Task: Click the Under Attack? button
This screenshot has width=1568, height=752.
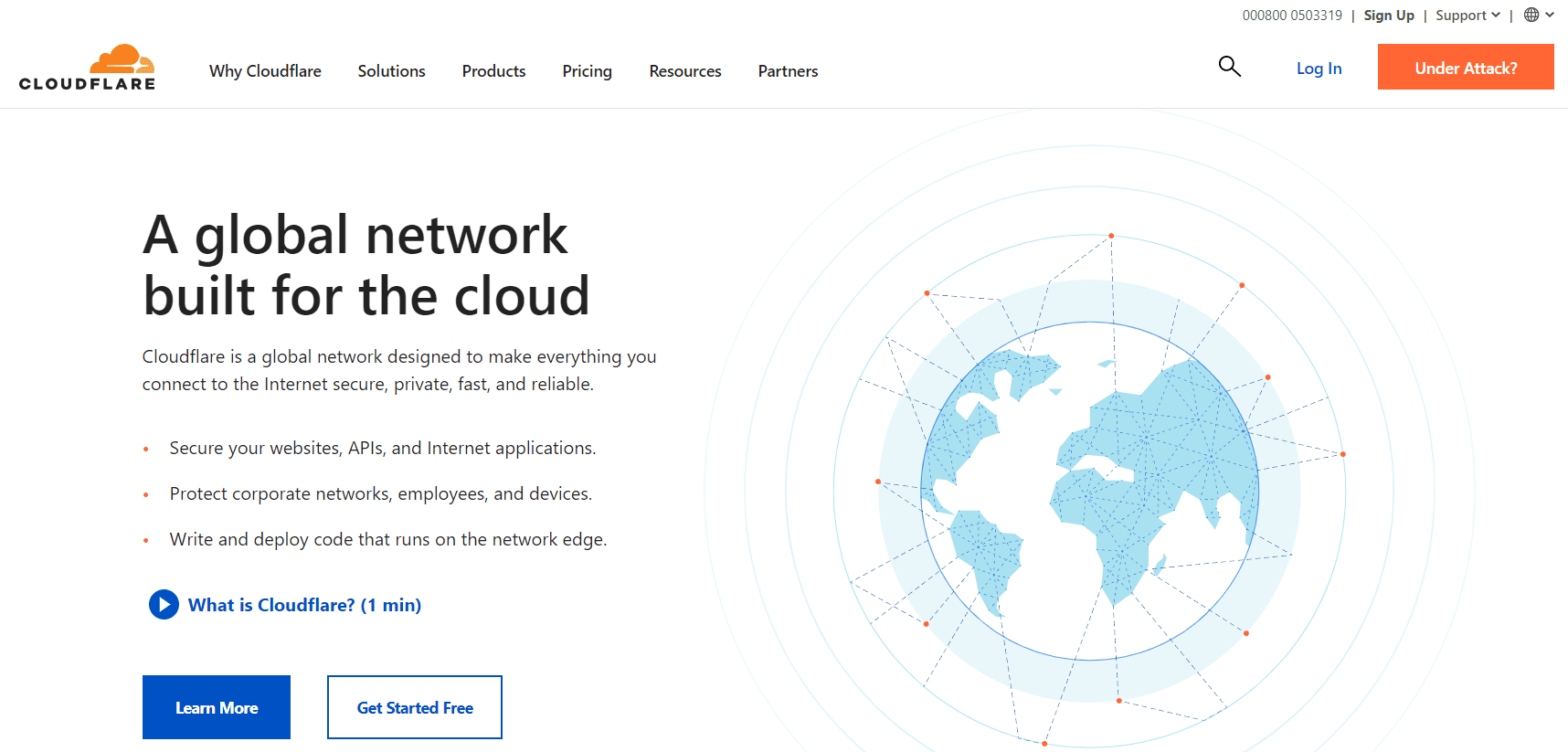Action: pos(1466,67)
